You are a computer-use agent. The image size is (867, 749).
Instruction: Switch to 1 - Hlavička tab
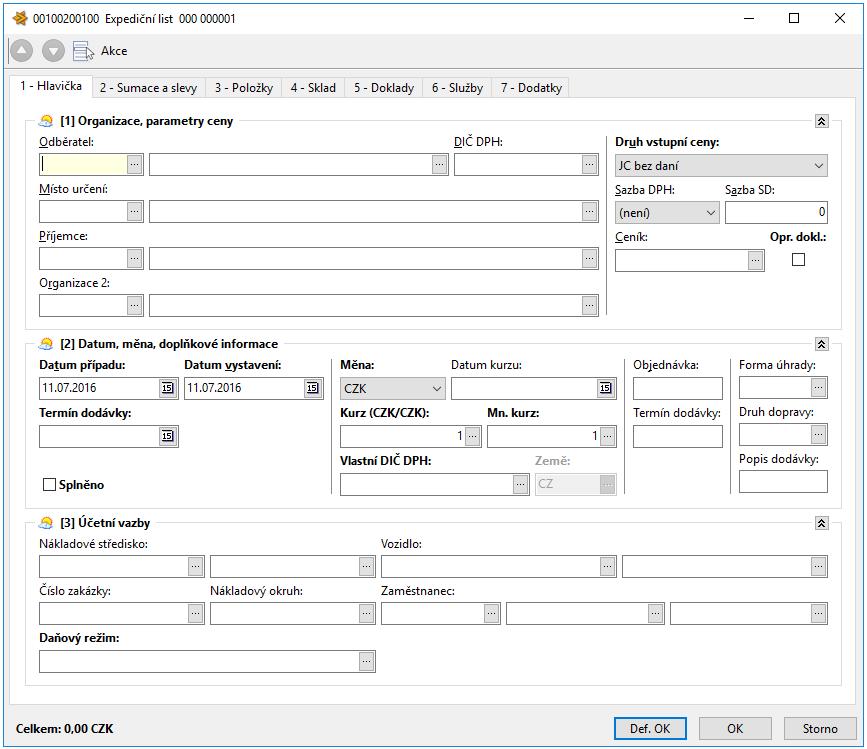(51, 86)
